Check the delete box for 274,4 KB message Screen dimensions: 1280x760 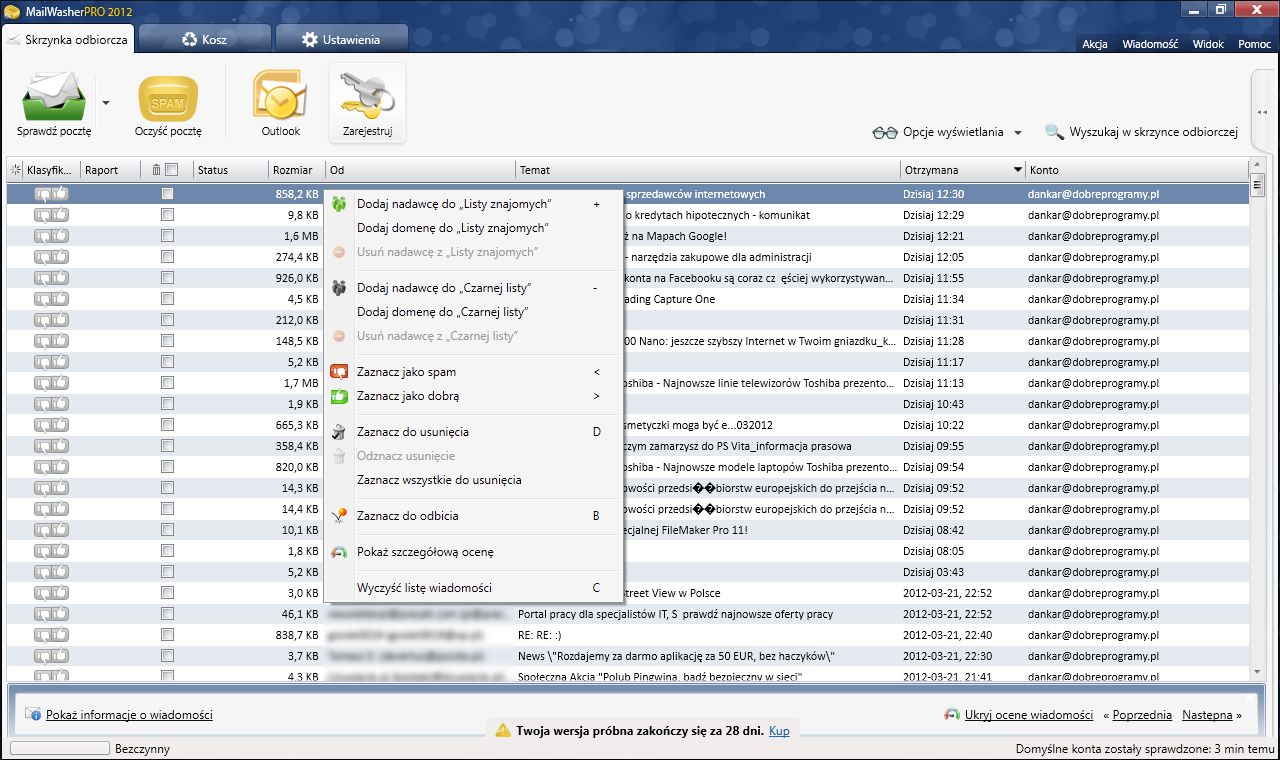click(168, 257)
